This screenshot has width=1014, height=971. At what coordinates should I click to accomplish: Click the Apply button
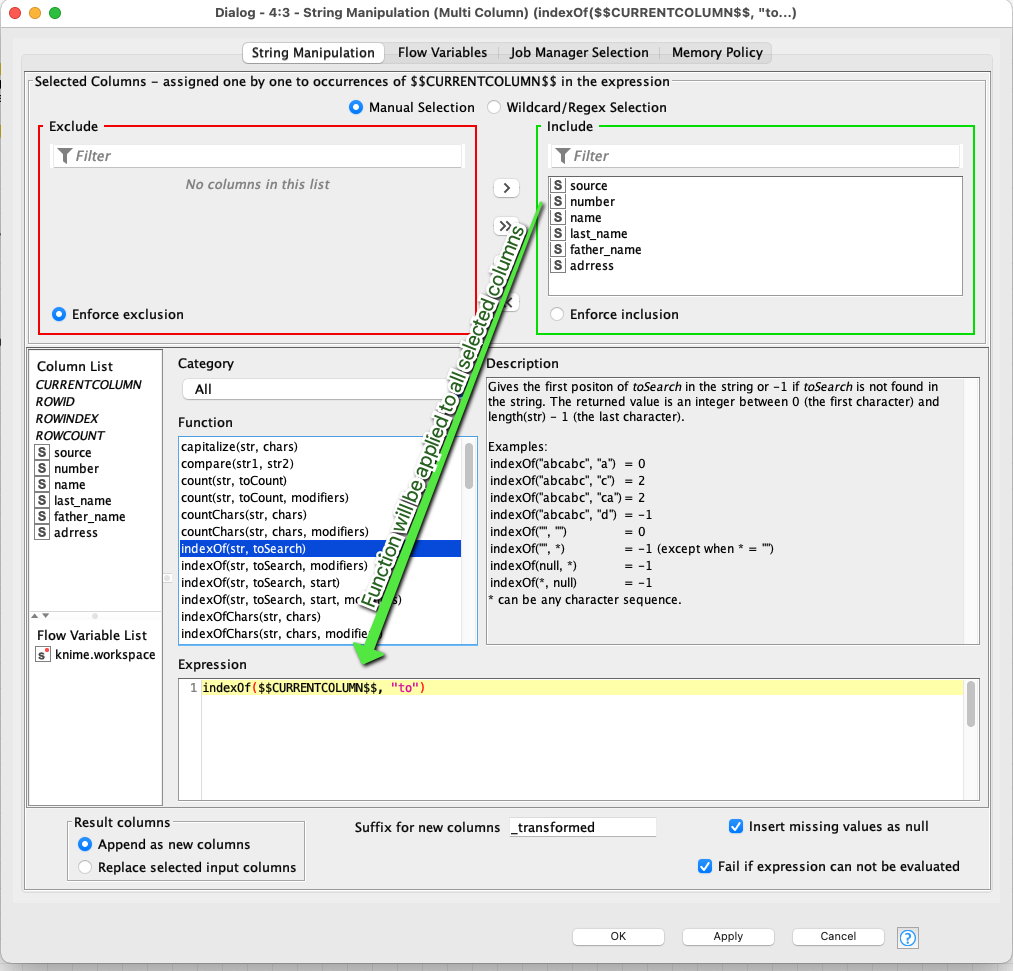[728, 936]
